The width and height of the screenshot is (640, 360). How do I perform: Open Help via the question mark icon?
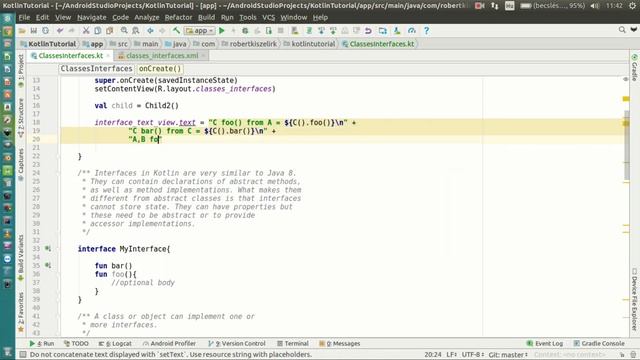[x=426, y=31]
